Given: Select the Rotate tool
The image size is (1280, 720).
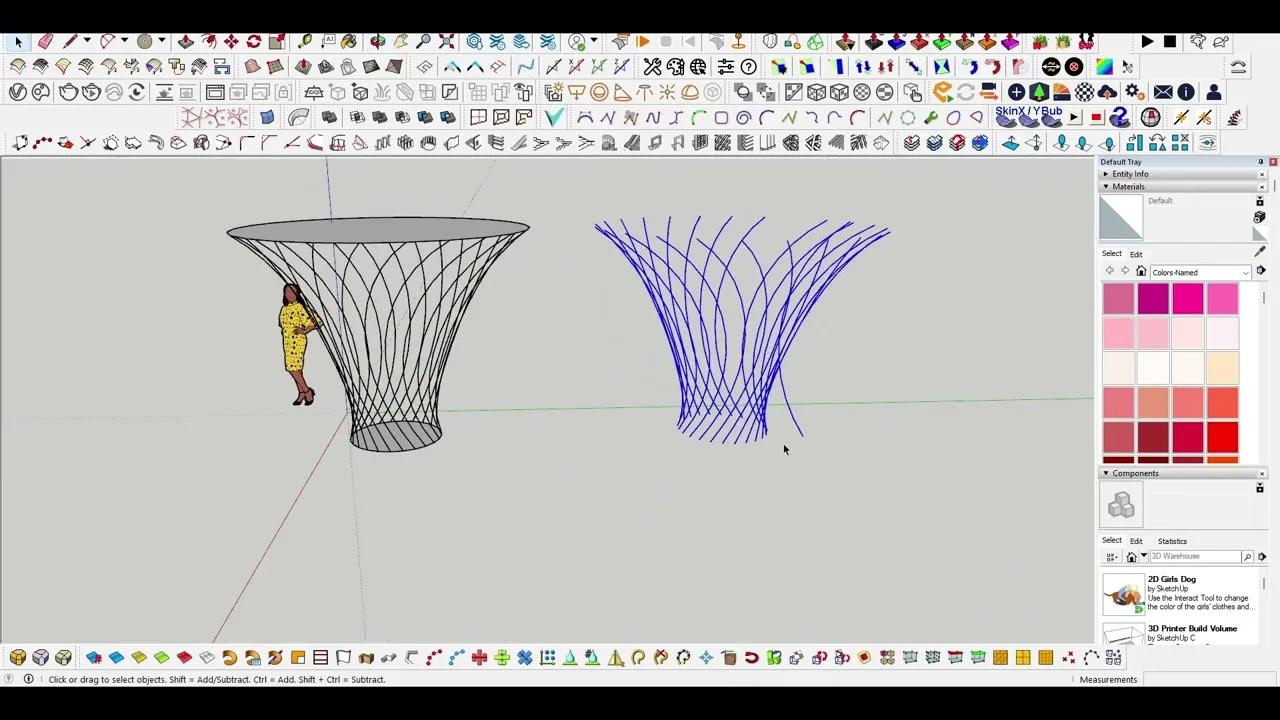Looking at the screenshot, I should click(253, 41).
